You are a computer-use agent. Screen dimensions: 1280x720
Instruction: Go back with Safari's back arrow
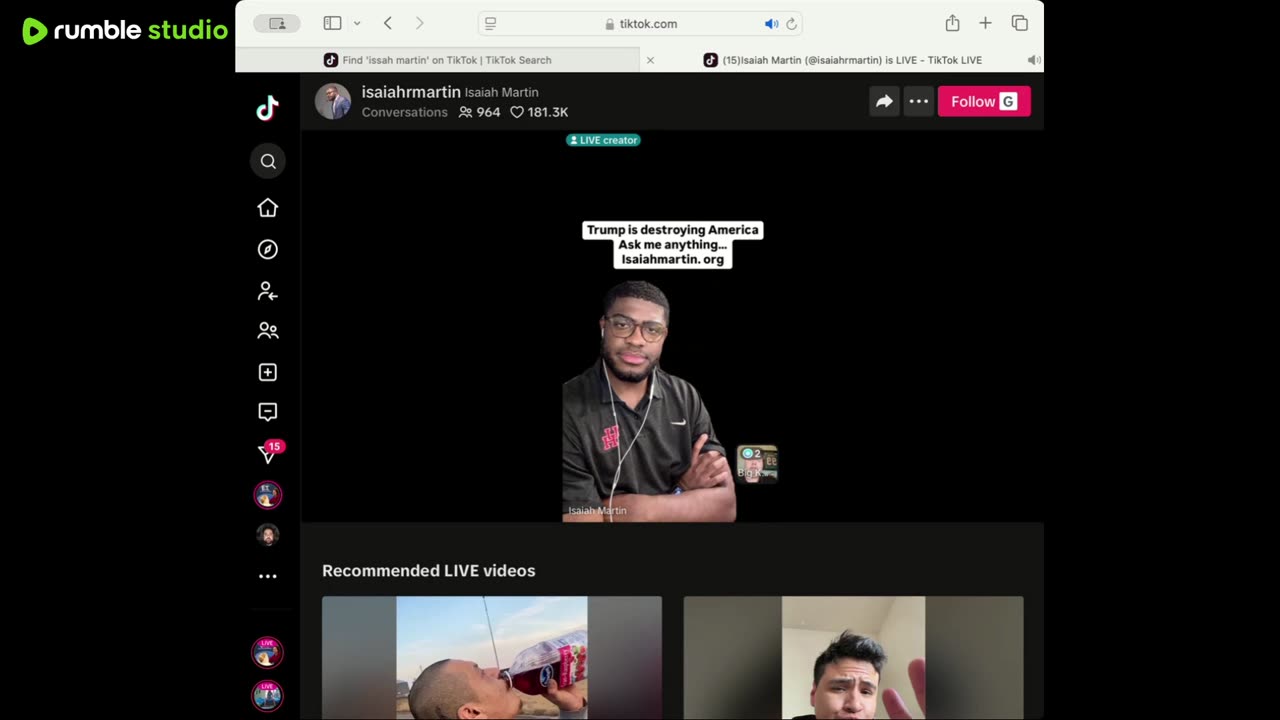[388, 23]
